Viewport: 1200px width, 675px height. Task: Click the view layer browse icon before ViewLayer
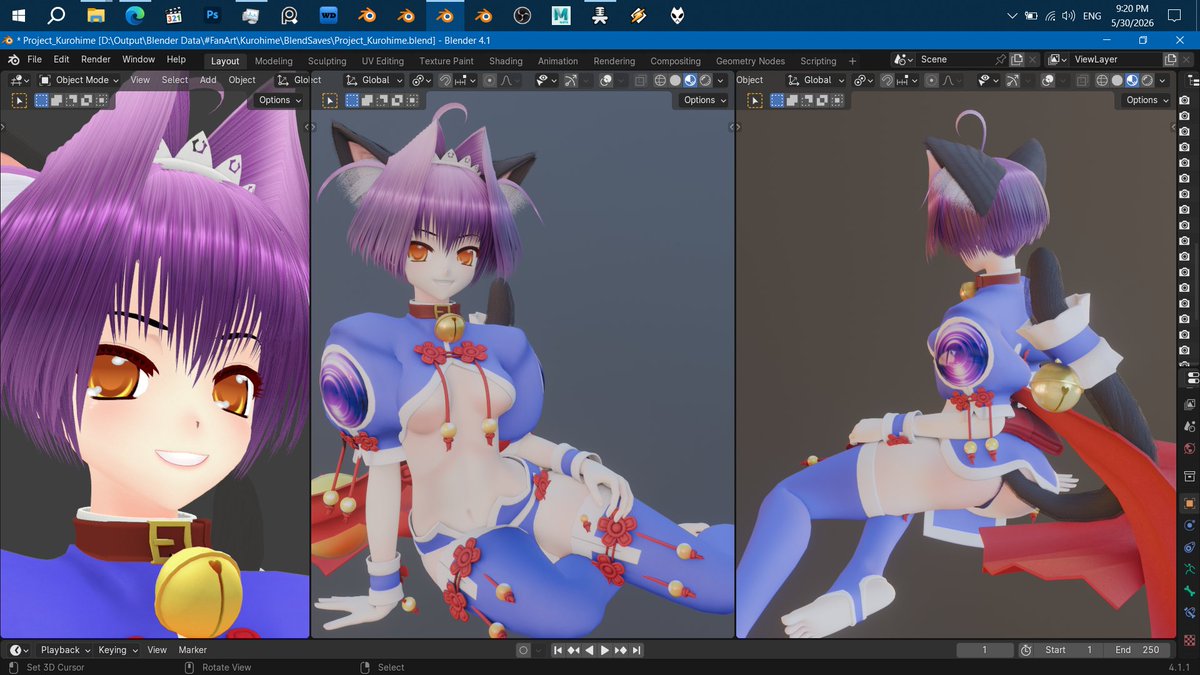pyautogui.click(x=1057, y=60)
